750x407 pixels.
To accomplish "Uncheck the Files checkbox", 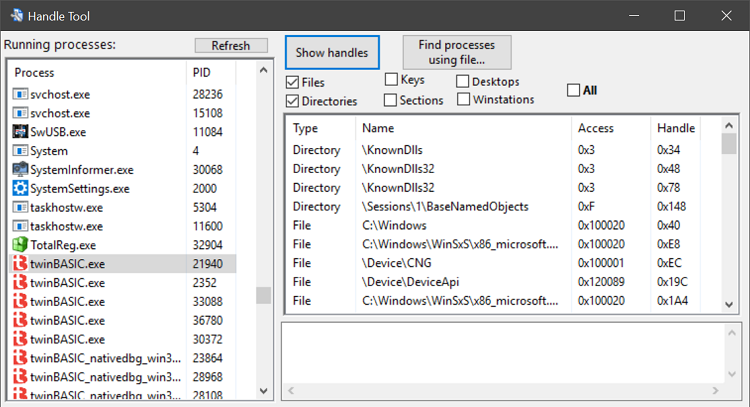I will (x=293, y=82).
